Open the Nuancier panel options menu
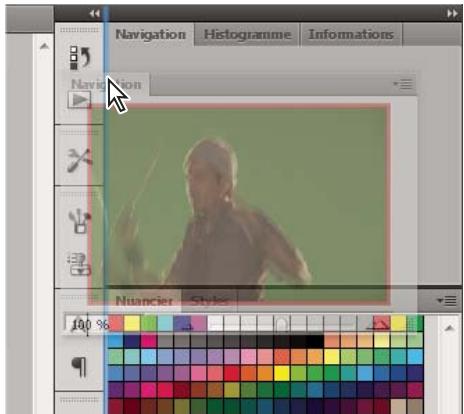Screen dimensions: 464x414 [447, 301]
